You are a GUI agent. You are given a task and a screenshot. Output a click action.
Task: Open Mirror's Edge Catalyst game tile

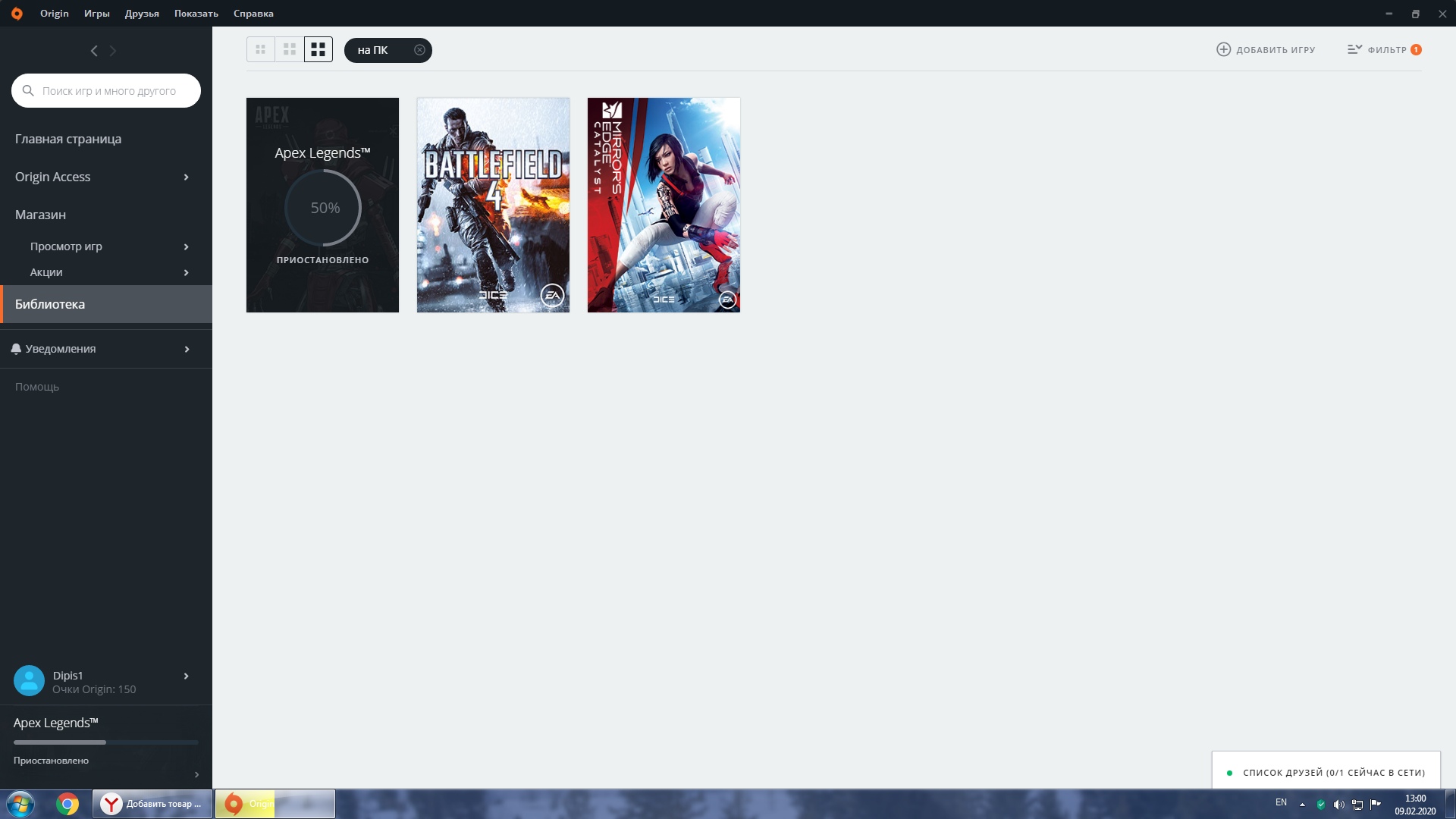coord(664,205)
